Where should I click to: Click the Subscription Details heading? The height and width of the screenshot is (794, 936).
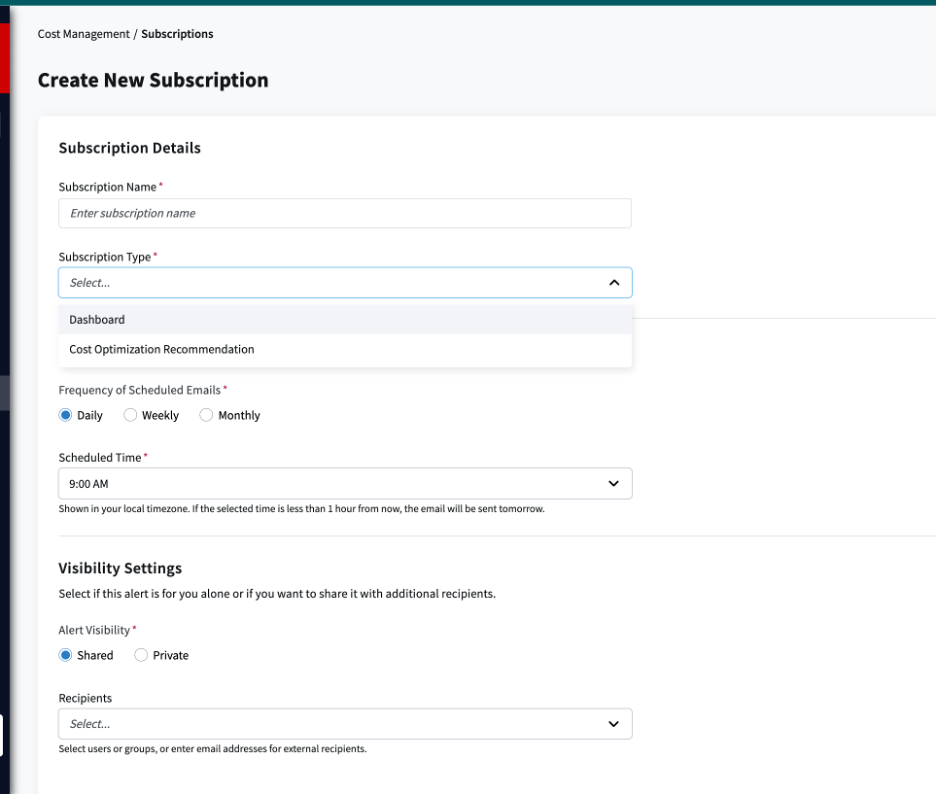point(130,148)
